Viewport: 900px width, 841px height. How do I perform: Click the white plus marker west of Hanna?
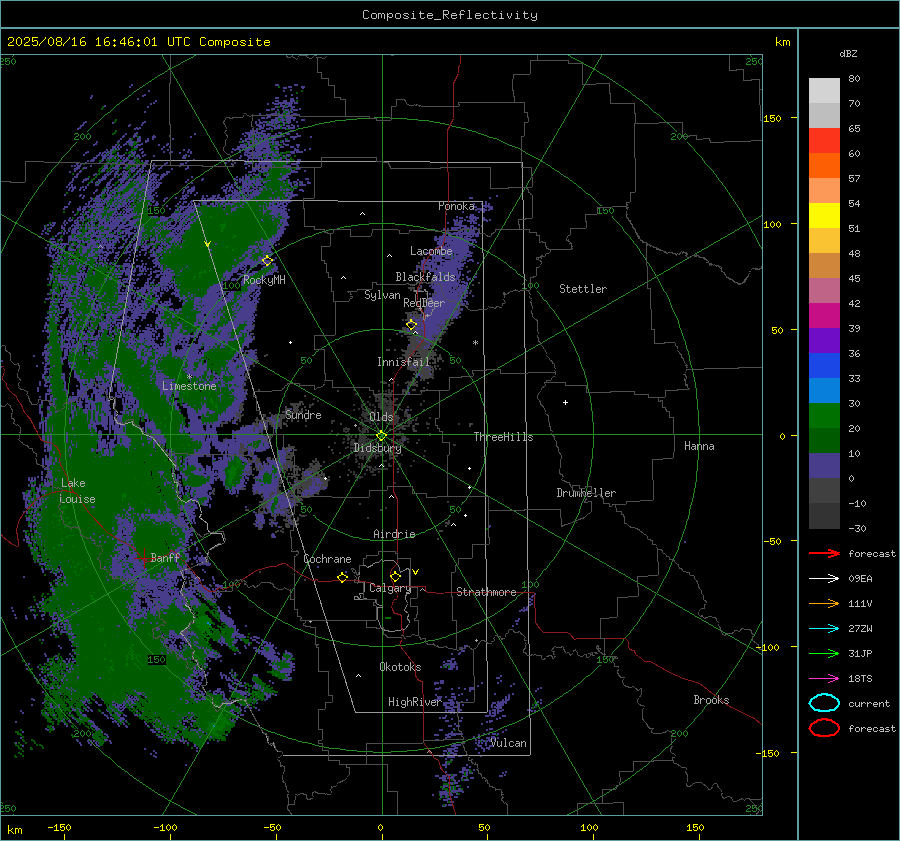pyautogui.click(x=565, y=402)
